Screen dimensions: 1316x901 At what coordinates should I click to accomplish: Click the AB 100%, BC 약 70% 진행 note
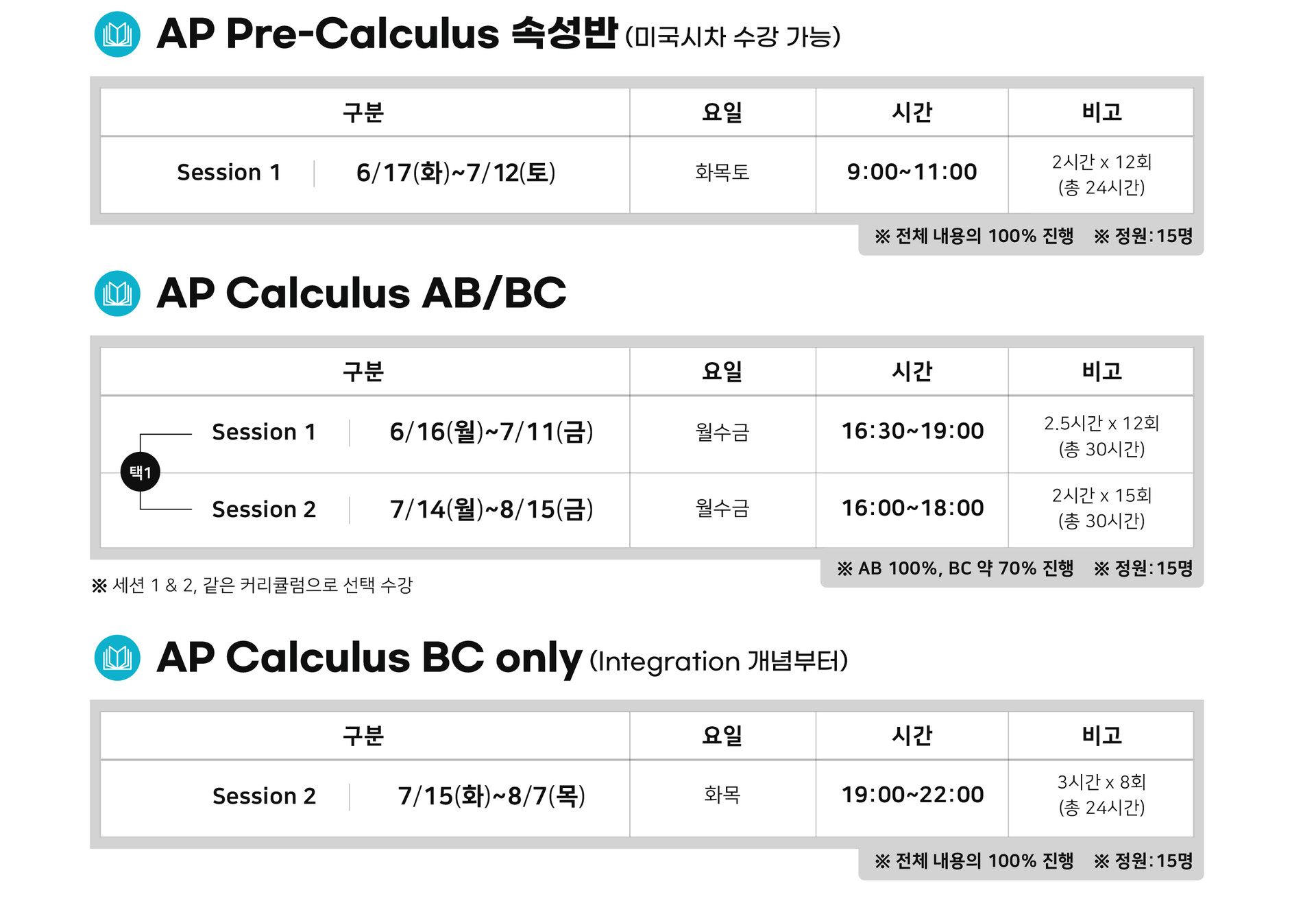coord(955,568)
